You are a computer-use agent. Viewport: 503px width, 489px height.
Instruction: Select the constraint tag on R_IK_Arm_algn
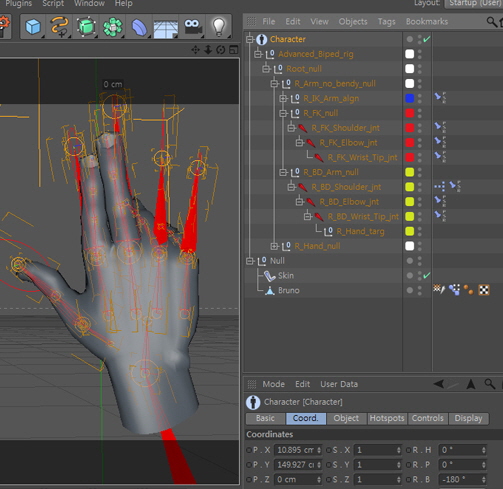[x=440, y=98]
